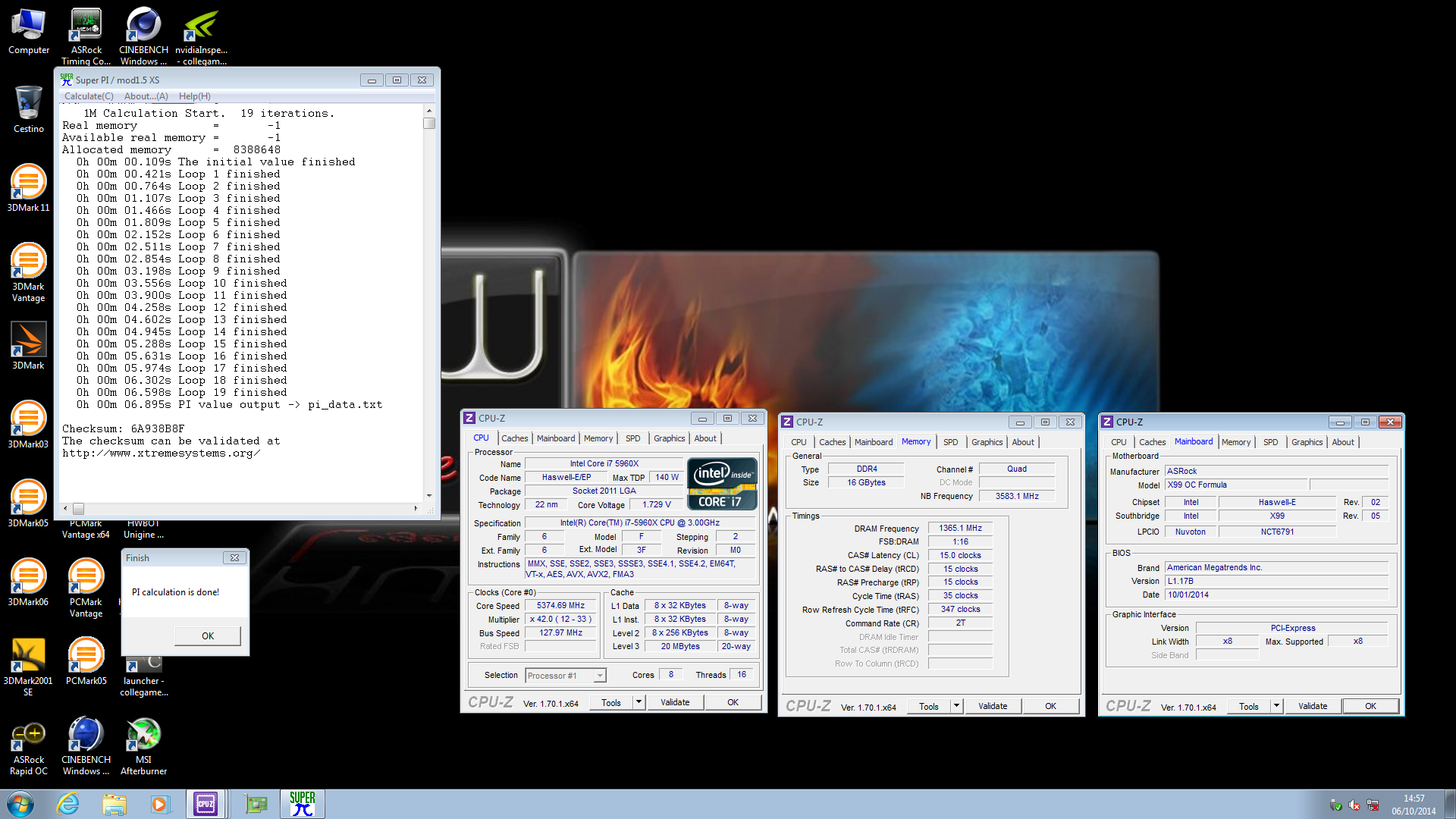The width and height of the screenshot is (1456, 819).
Task: Switch to CPU-Z taskbar button
Action: (206, 804)
